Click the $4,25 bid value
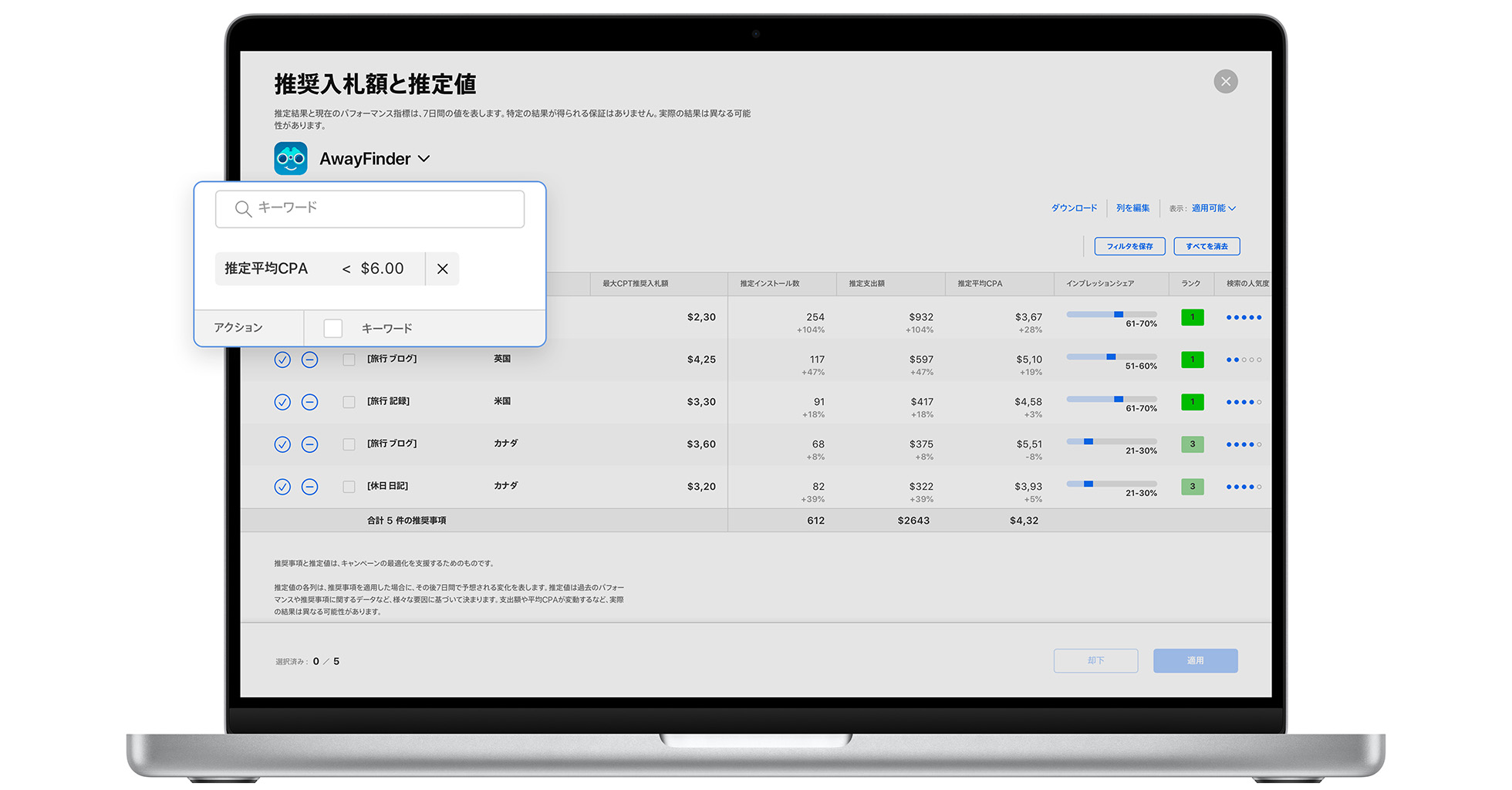This screenshot has width=1512, height=790. click(x=701, y=360)
